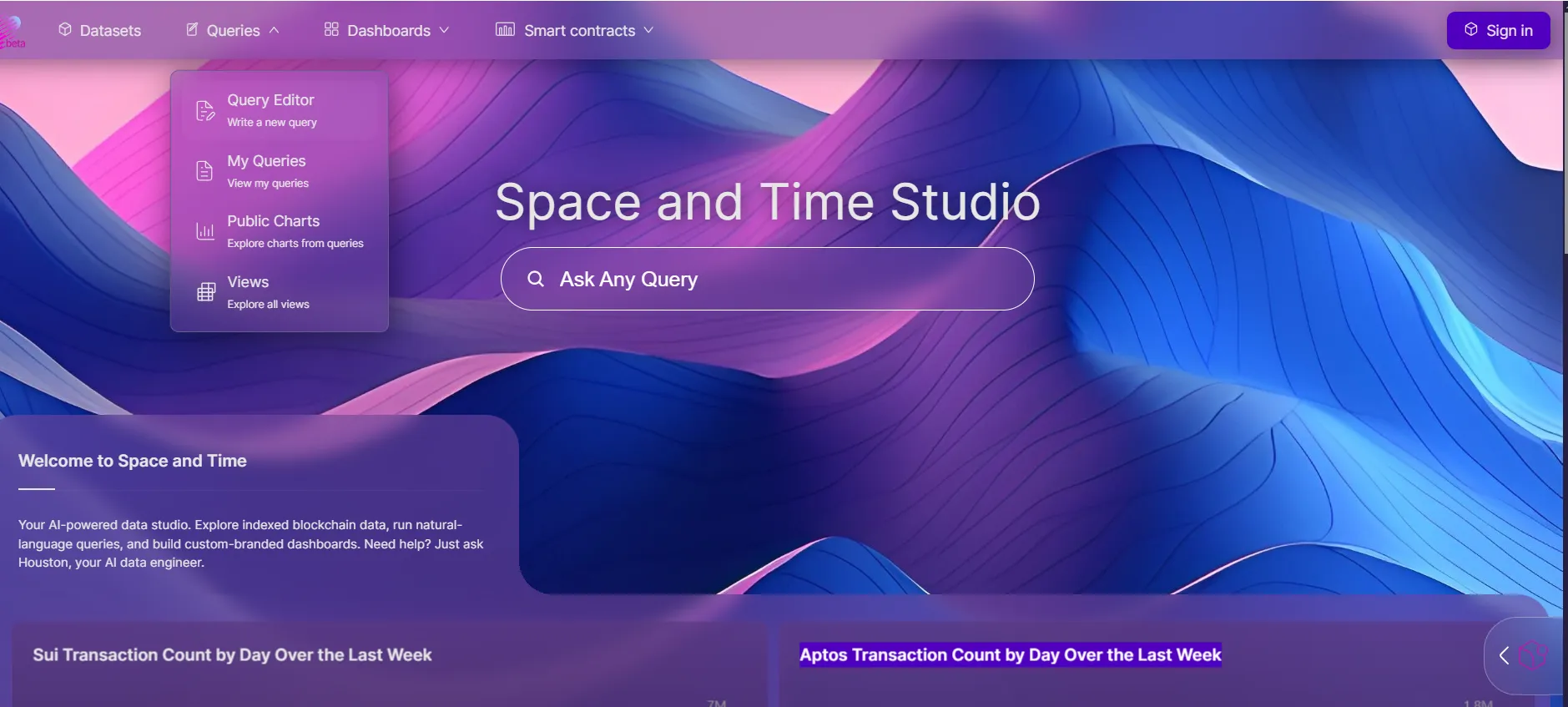The image size is (1568, 707).
Task: Expand the Smart contracts dropdown chevron
Action: pyautogui.click(x=648, y=30)
